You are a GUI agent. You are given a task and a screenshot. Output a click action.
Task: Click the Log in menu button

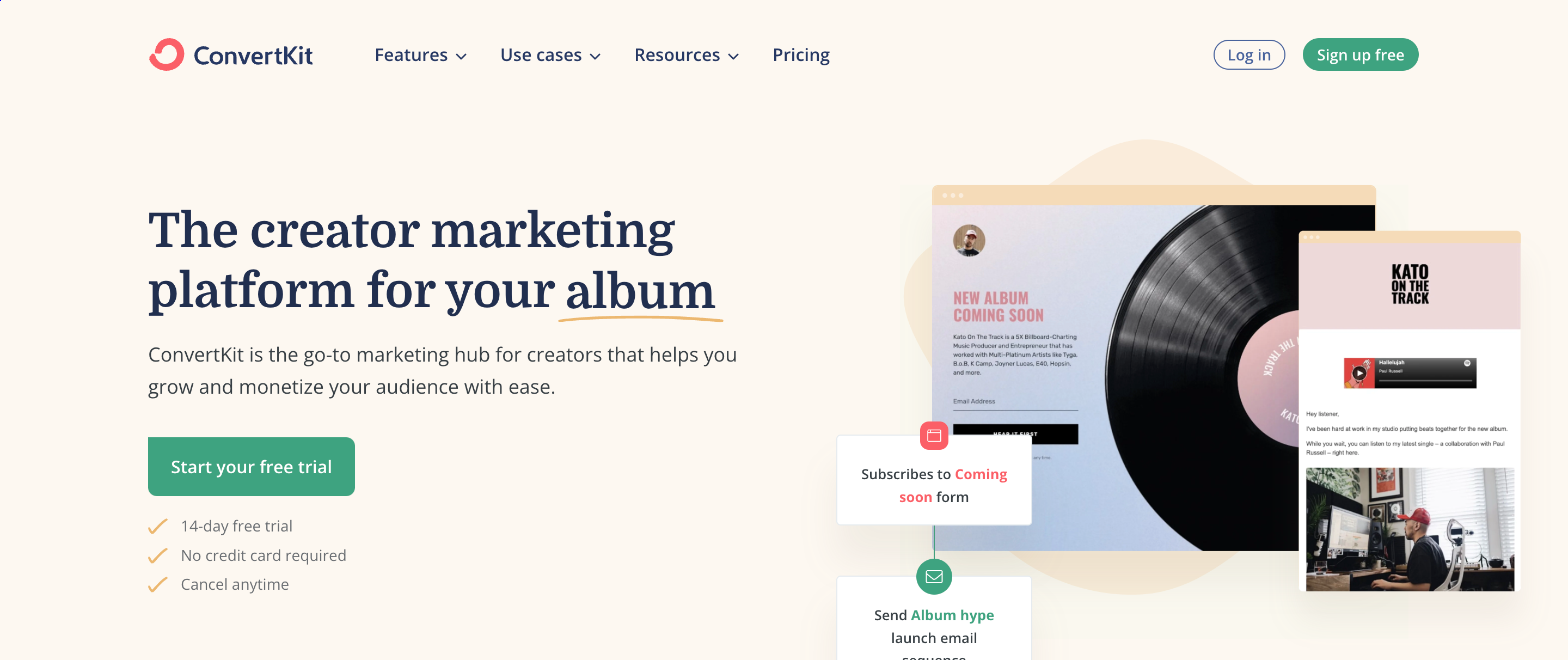pyautogui.click(x=1248, y=54)
